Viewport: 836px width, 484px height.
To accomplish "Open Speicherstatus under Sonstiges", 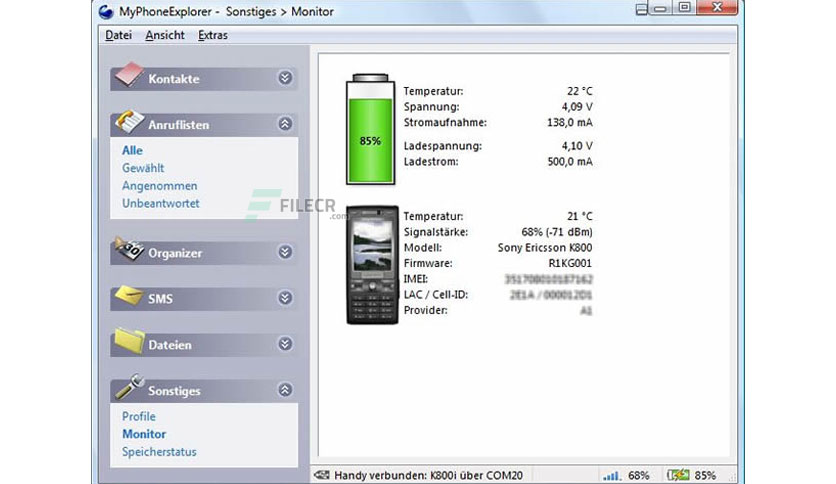I will [159, 451].
